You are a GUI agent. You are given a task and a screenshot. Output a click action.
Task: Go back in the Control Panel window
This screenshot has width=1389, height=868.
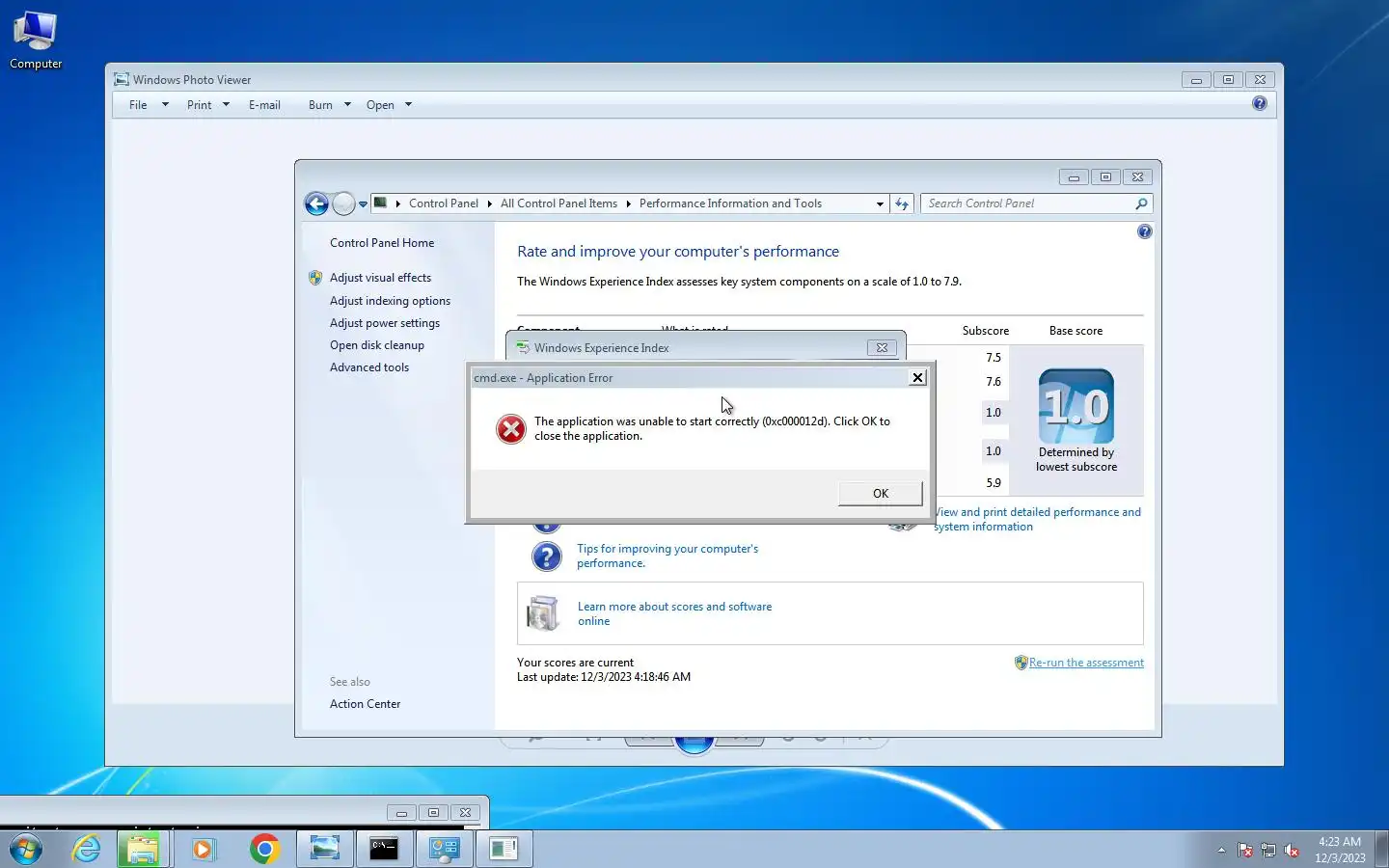click(x=316, y=203)
